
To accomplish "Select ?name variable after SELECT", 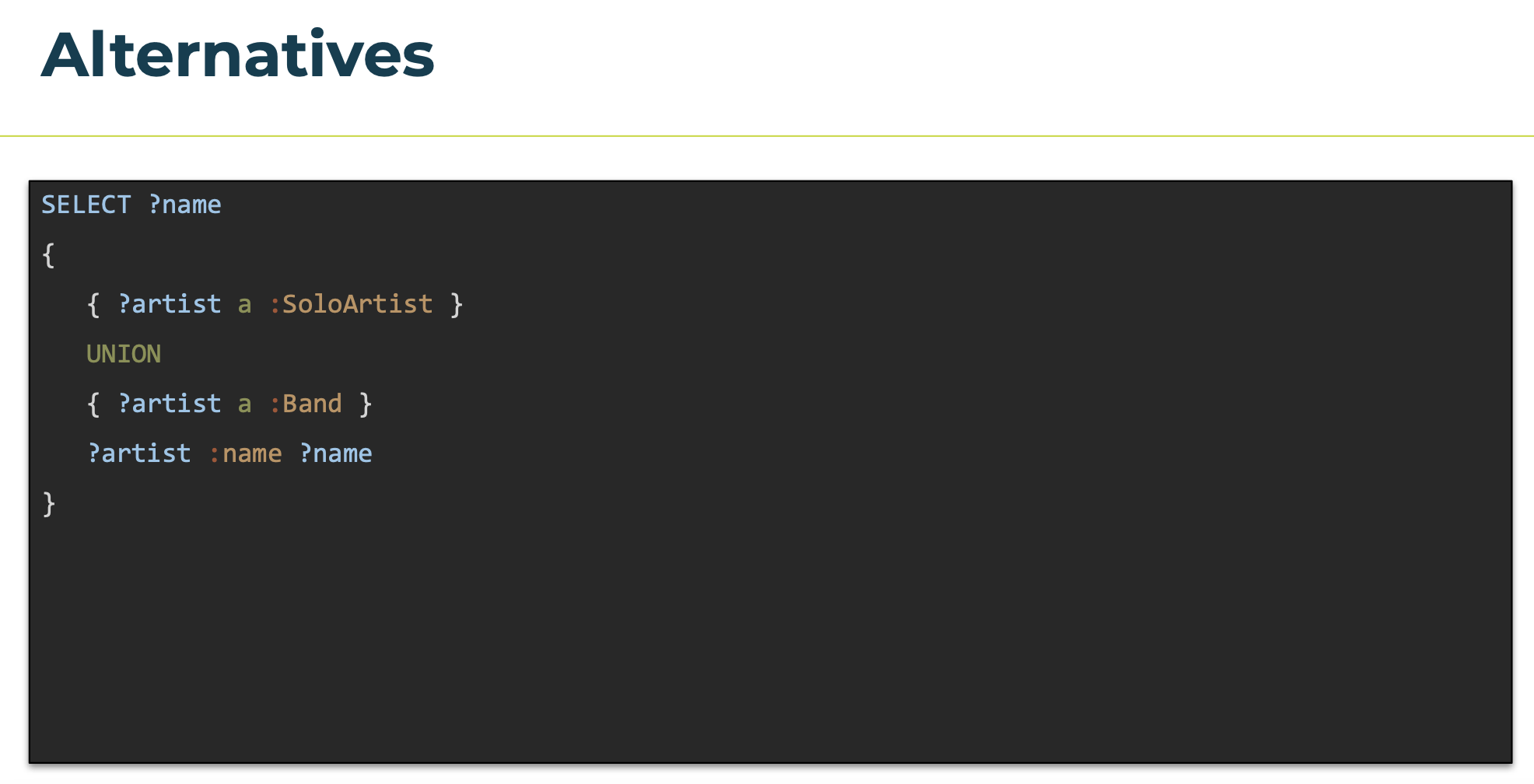I will [x=185, y=205].
